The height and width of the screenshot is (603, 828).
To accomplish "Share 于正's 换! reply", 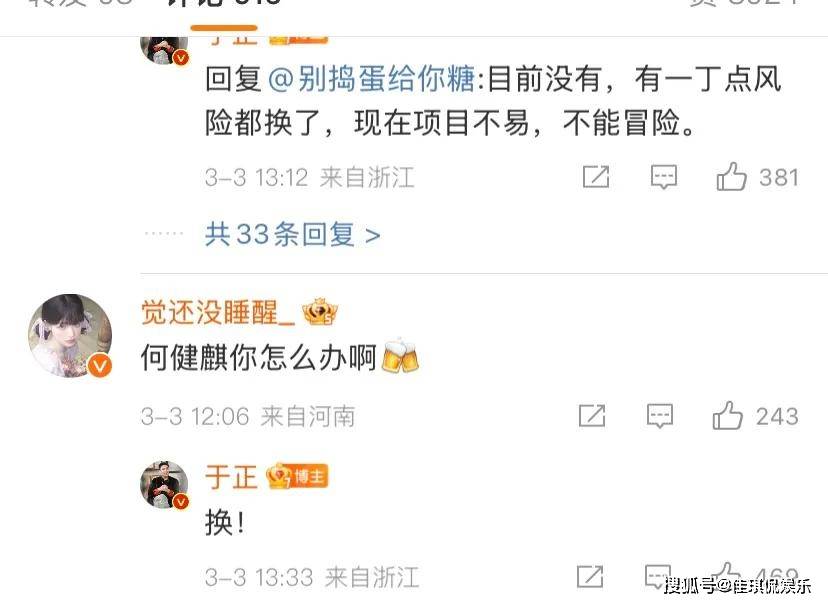I will tap(590, 577).
